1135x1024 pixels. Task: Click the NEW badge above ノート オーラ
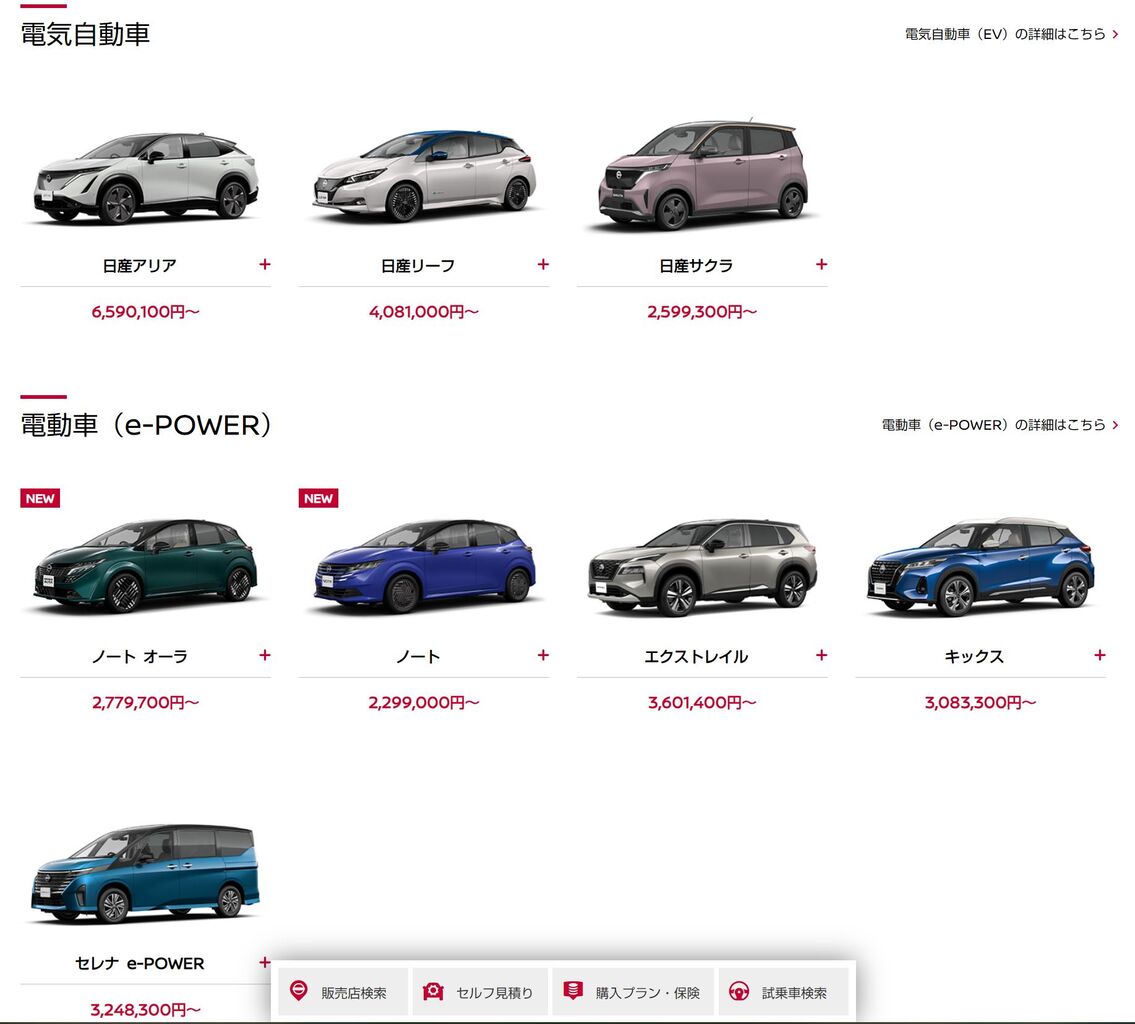click(40, 498)
